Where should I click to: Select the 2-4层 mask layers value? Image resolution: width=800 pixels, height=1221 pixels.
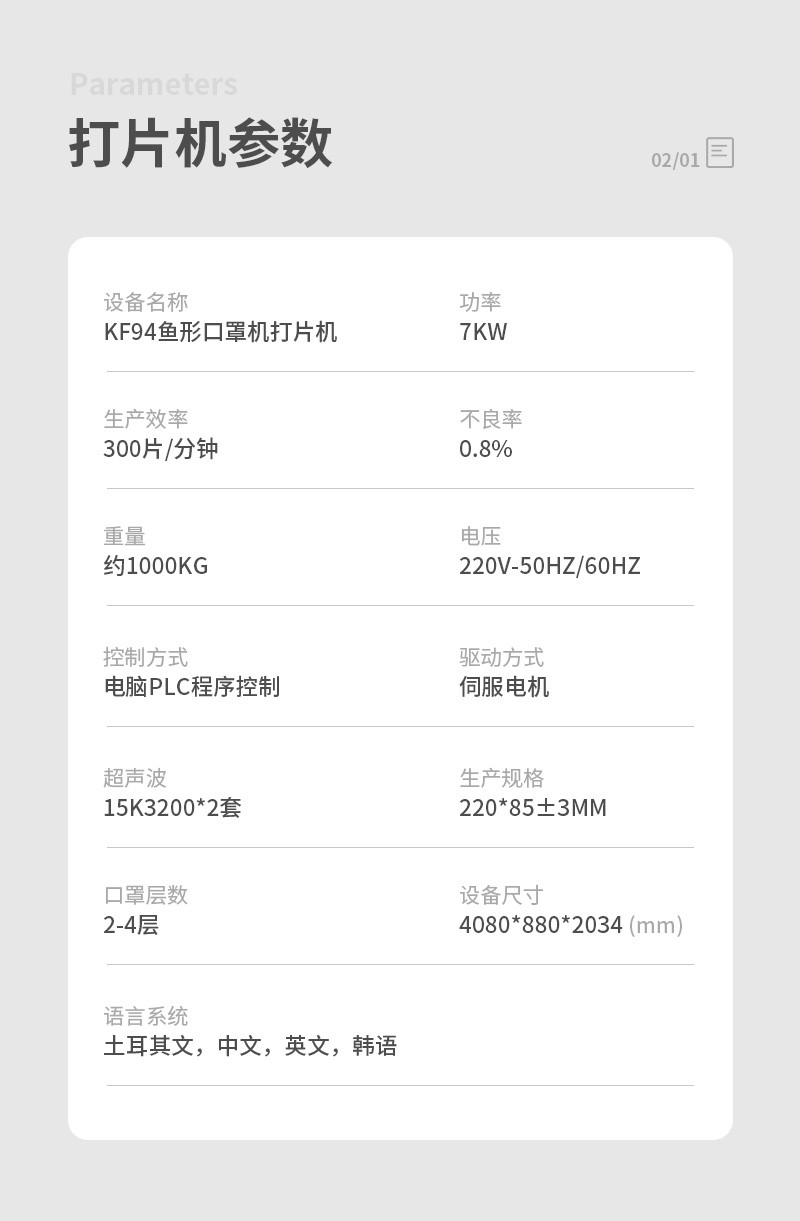(x=131, y=925)
